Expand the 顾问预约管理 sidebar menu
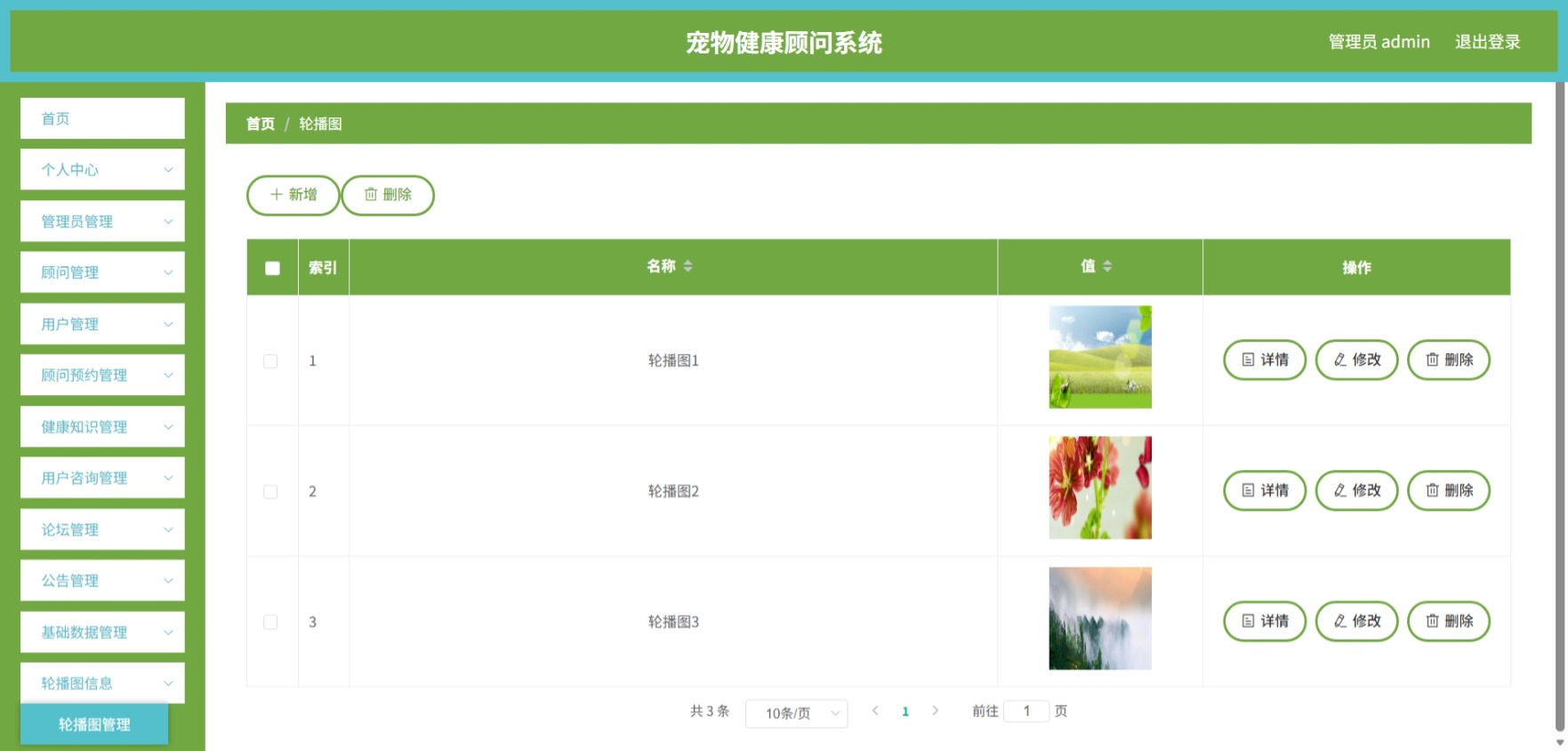The width and height of the screenshot is (1568, 751). [102, 375]
